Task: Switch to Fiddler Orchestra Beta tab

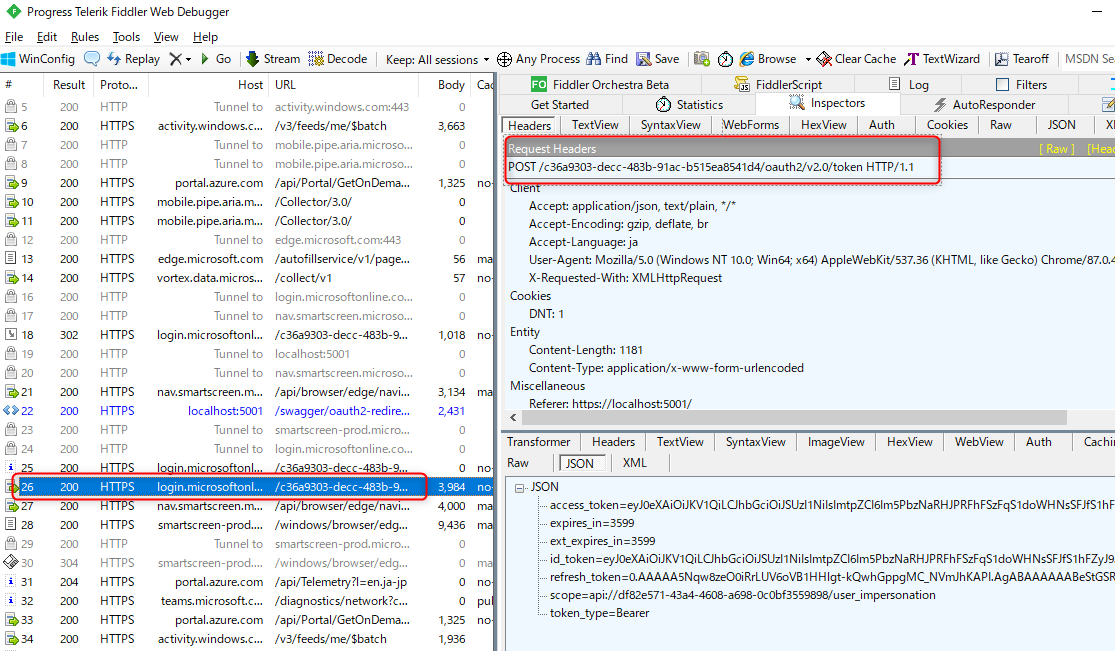Action: (x=600, y=85)
